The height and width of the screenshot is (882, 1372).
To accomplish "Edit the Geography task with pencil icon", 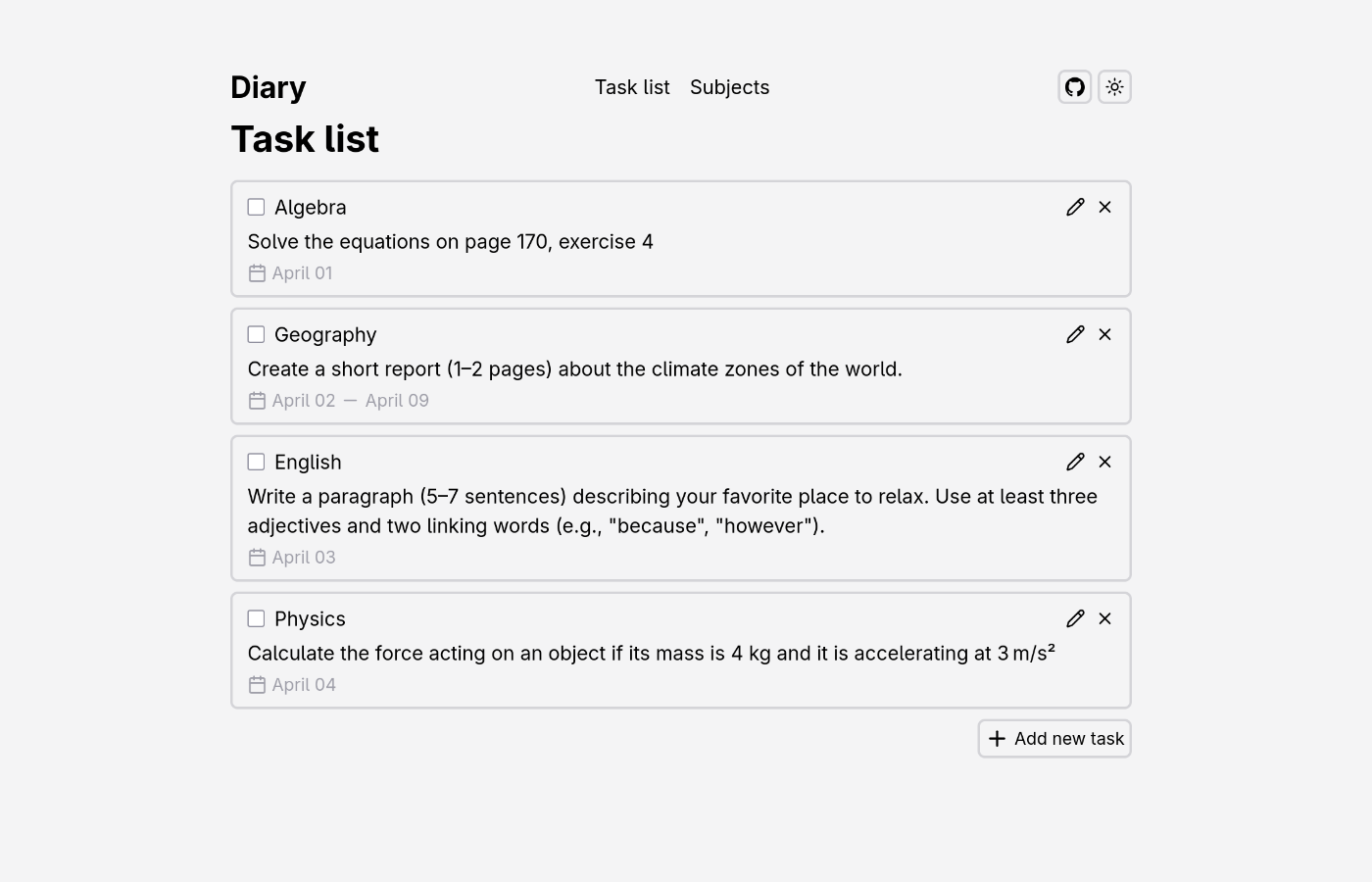I will 1075,334.
